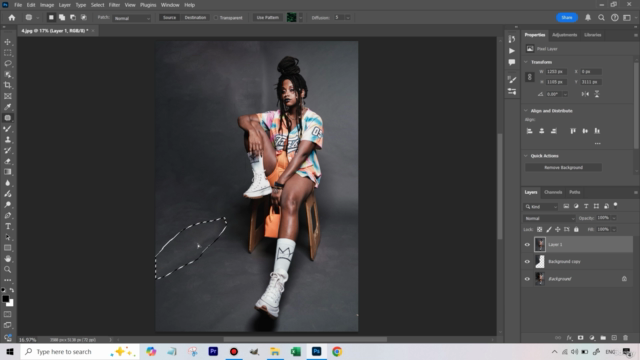Screen dimensions: 640x360
Task: Click the Share button
Action: click(567, 18)
